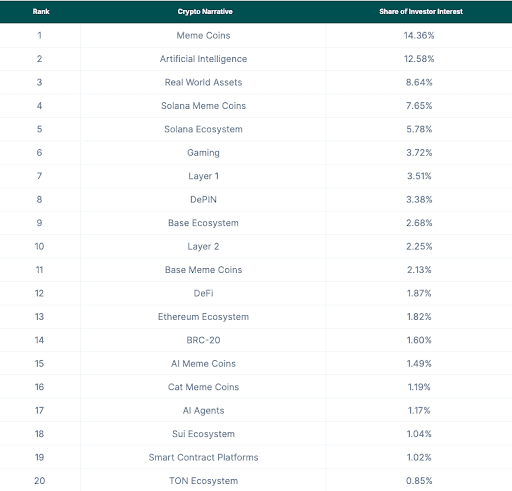Image resolution: width=512 pixels, height=491 pixels.
Task: Click the 1.04% share value
Action: coord(419,434)
